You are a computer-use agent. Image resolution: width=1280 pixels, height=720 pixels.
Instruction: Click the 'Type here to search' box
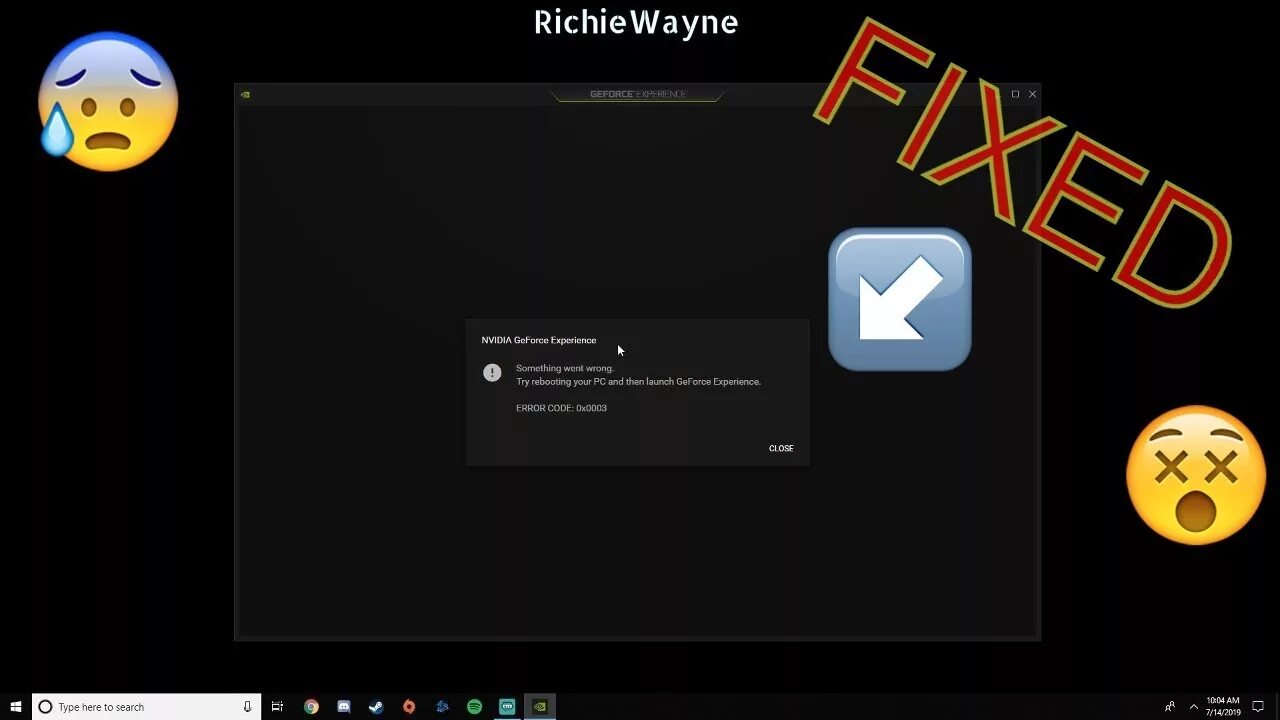click(x=146, y=707)
